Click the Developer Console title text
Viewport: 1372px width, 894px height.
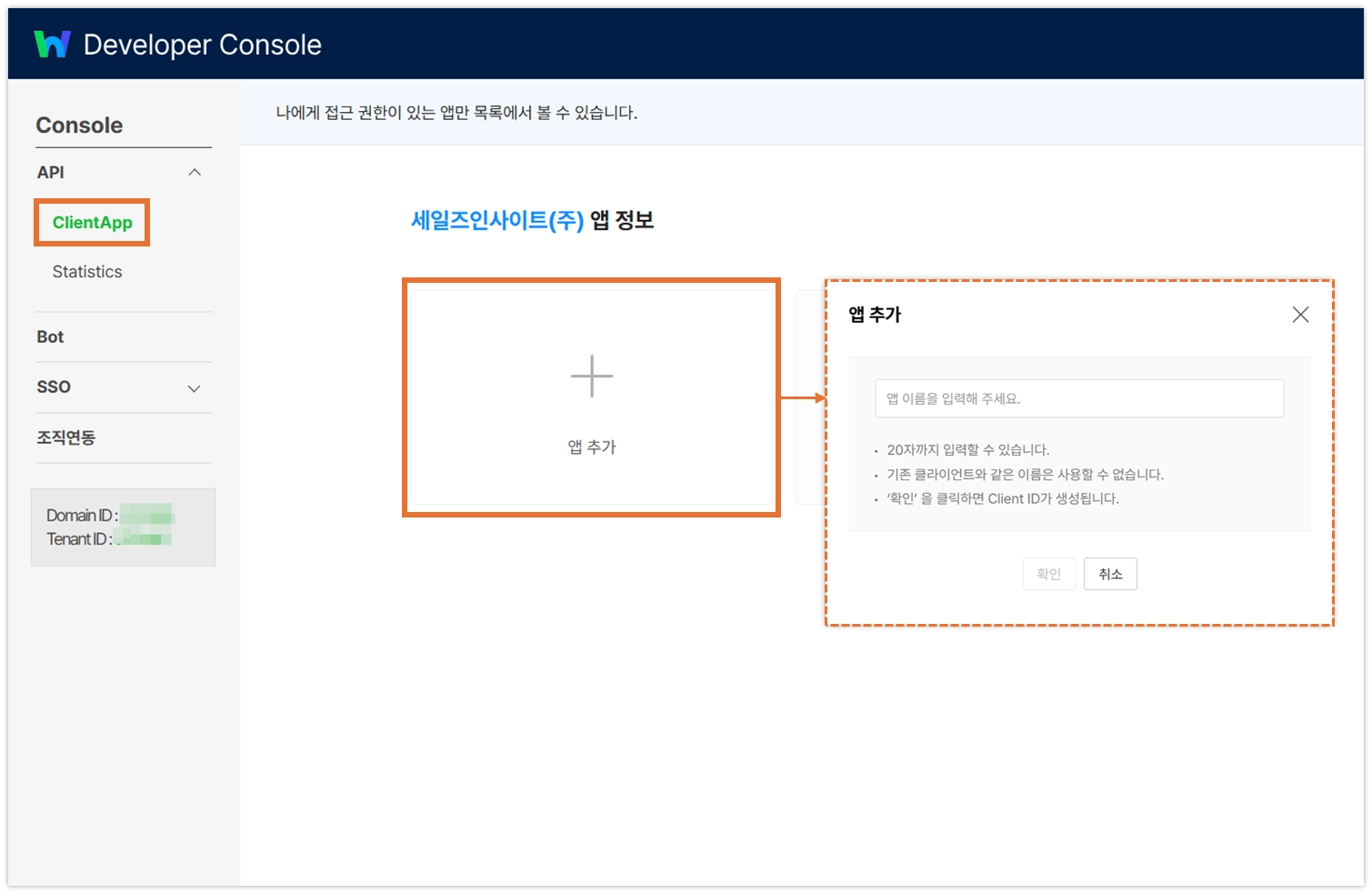pos(202,45)
